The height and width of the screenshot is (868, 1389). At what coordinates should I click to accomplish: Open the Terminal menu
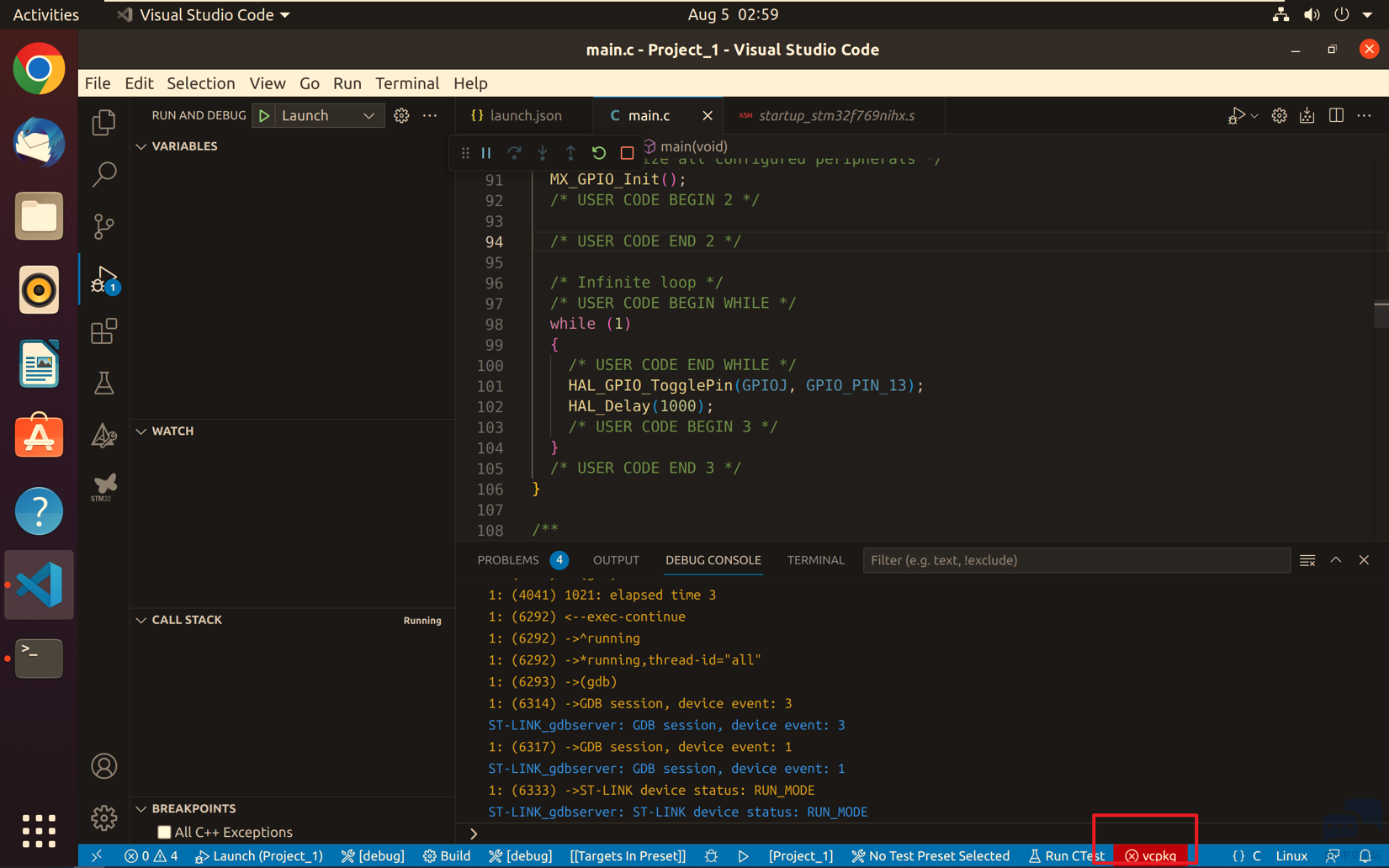407,83
